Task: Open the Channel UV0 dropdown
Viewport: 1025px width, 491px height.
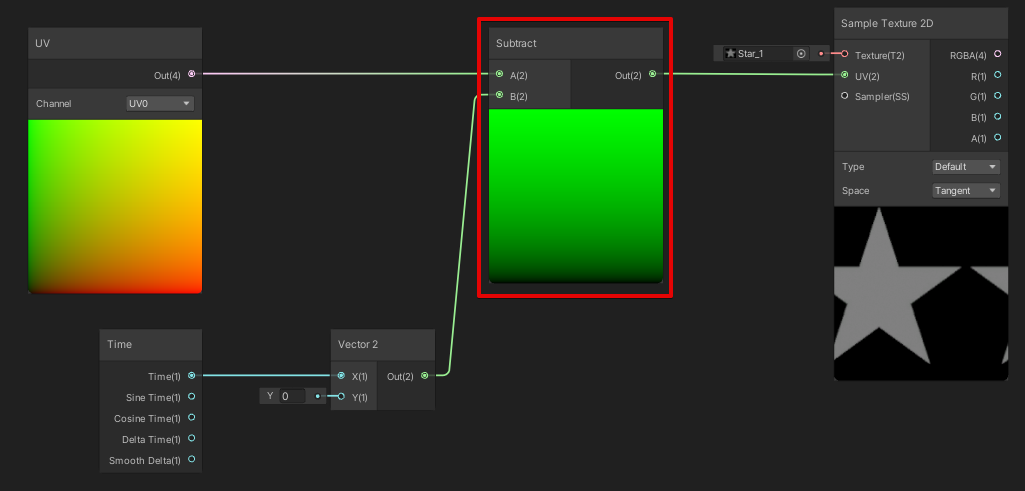Action: [160, 103]
